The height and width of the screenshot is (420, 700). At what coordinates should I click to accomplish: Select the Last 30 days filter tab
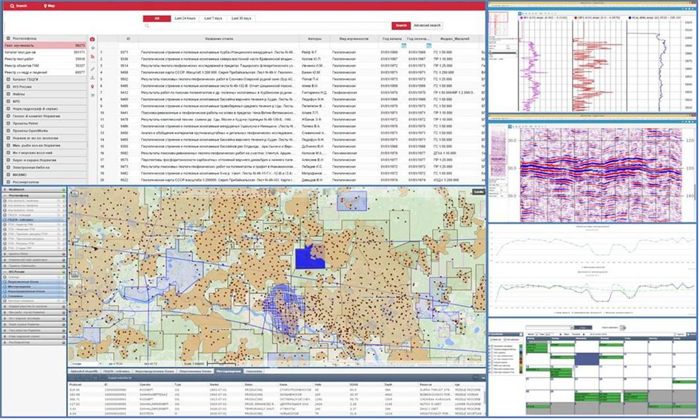(x=242, y=18)
